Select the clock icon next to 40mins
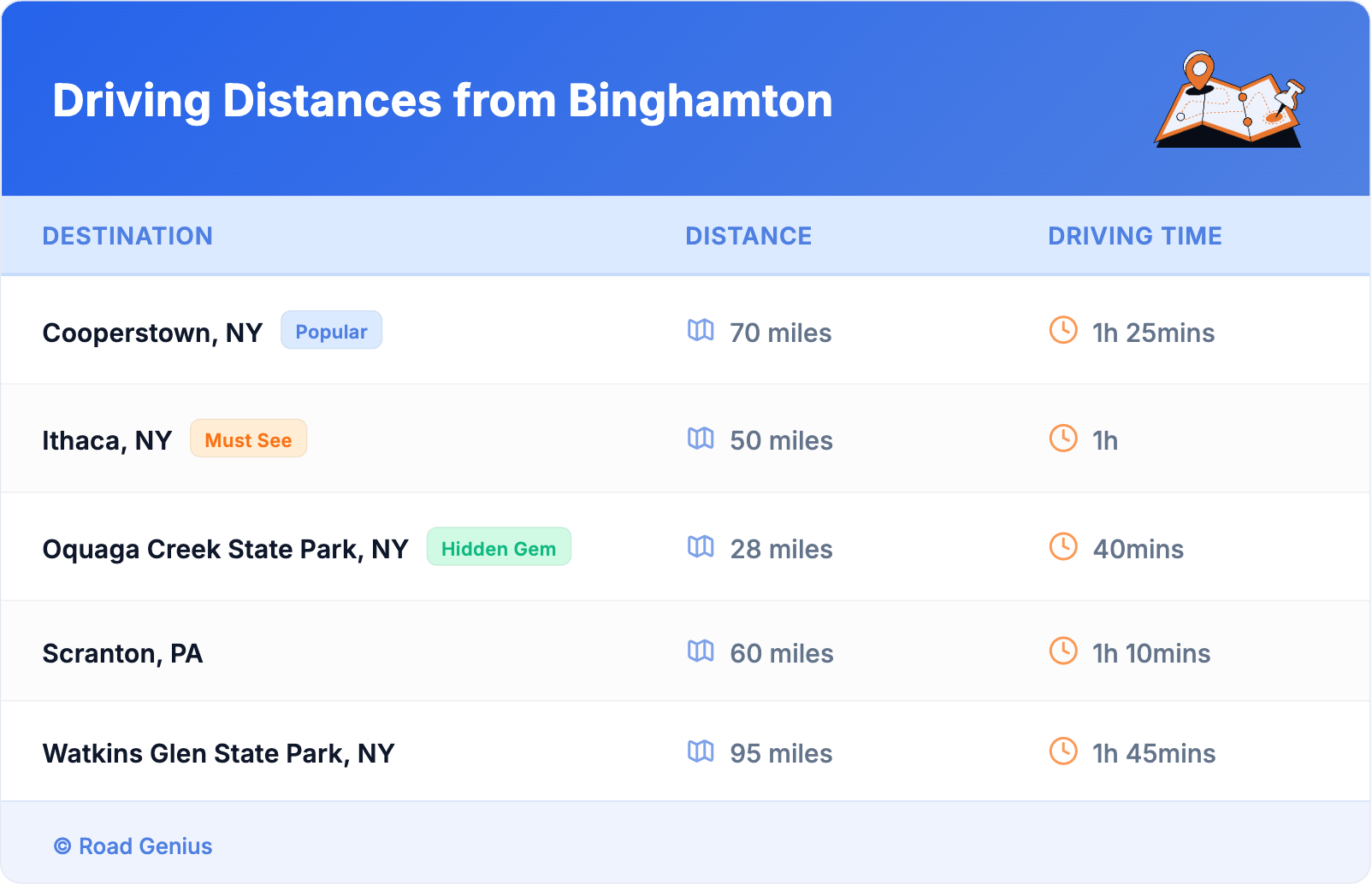 click(1063, 546)
